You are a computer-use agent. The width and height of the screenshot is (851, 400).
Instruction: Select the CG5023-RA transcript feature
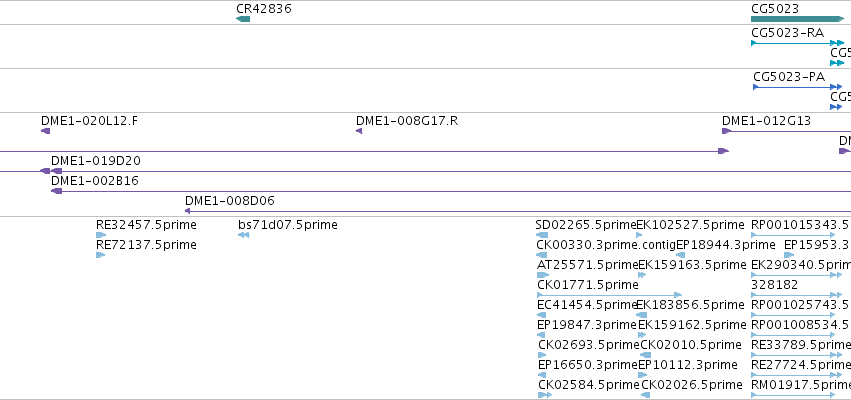(x=797, y=43)
